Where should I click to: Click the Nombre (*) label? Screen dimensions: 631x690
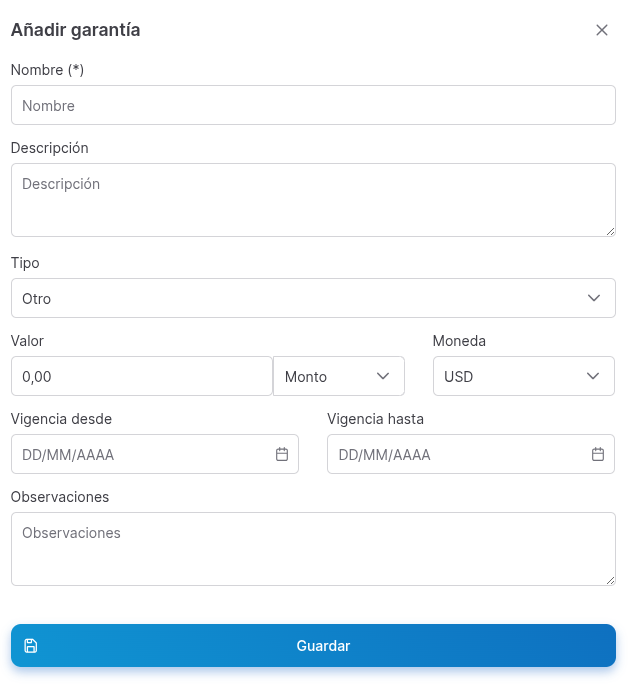47,70
